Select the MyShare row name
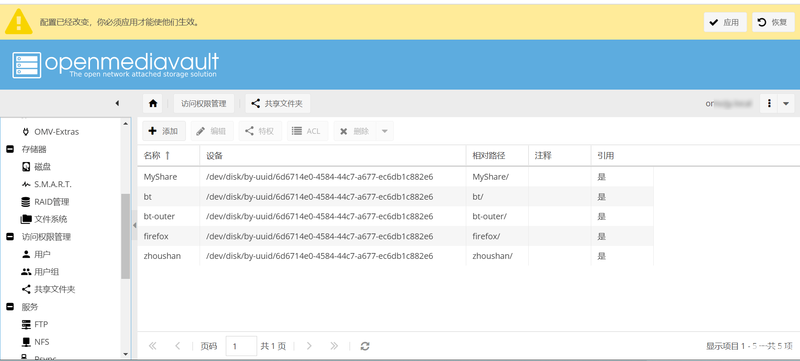Viewport: 800px width, 361px height. (x=160, y=177)
